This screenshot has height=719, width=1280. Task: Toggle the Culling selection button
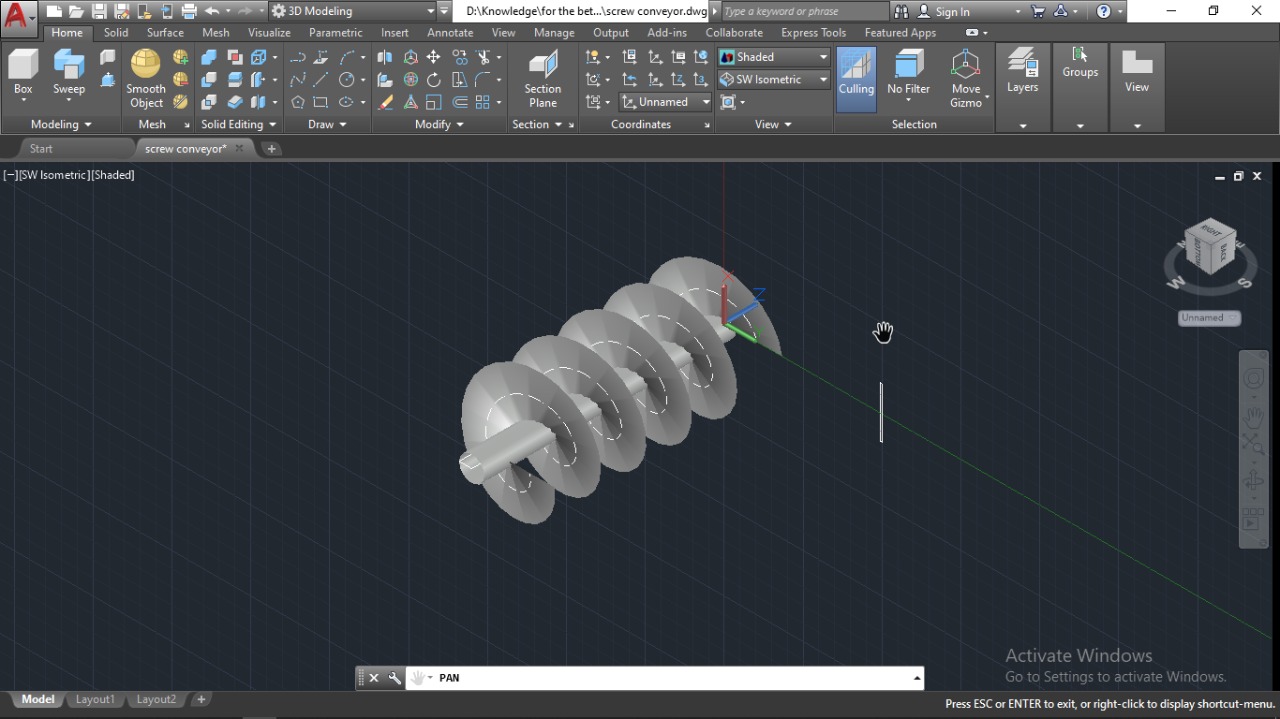click(x=856, y=79)
